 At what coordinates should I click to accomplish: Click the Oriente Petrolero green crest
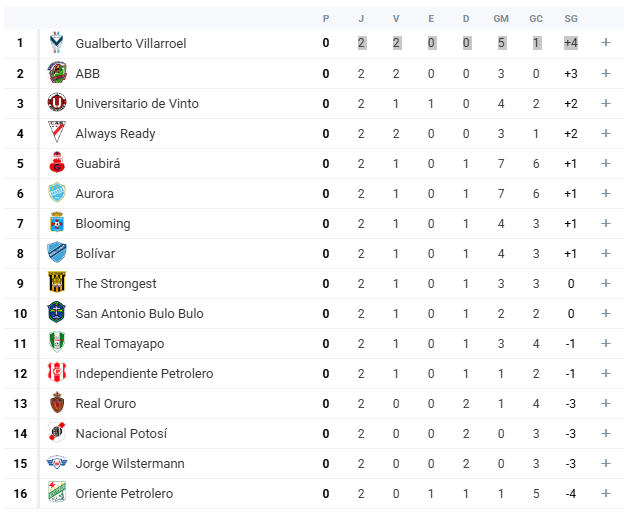pyautogui.click(x=57, y=492)
